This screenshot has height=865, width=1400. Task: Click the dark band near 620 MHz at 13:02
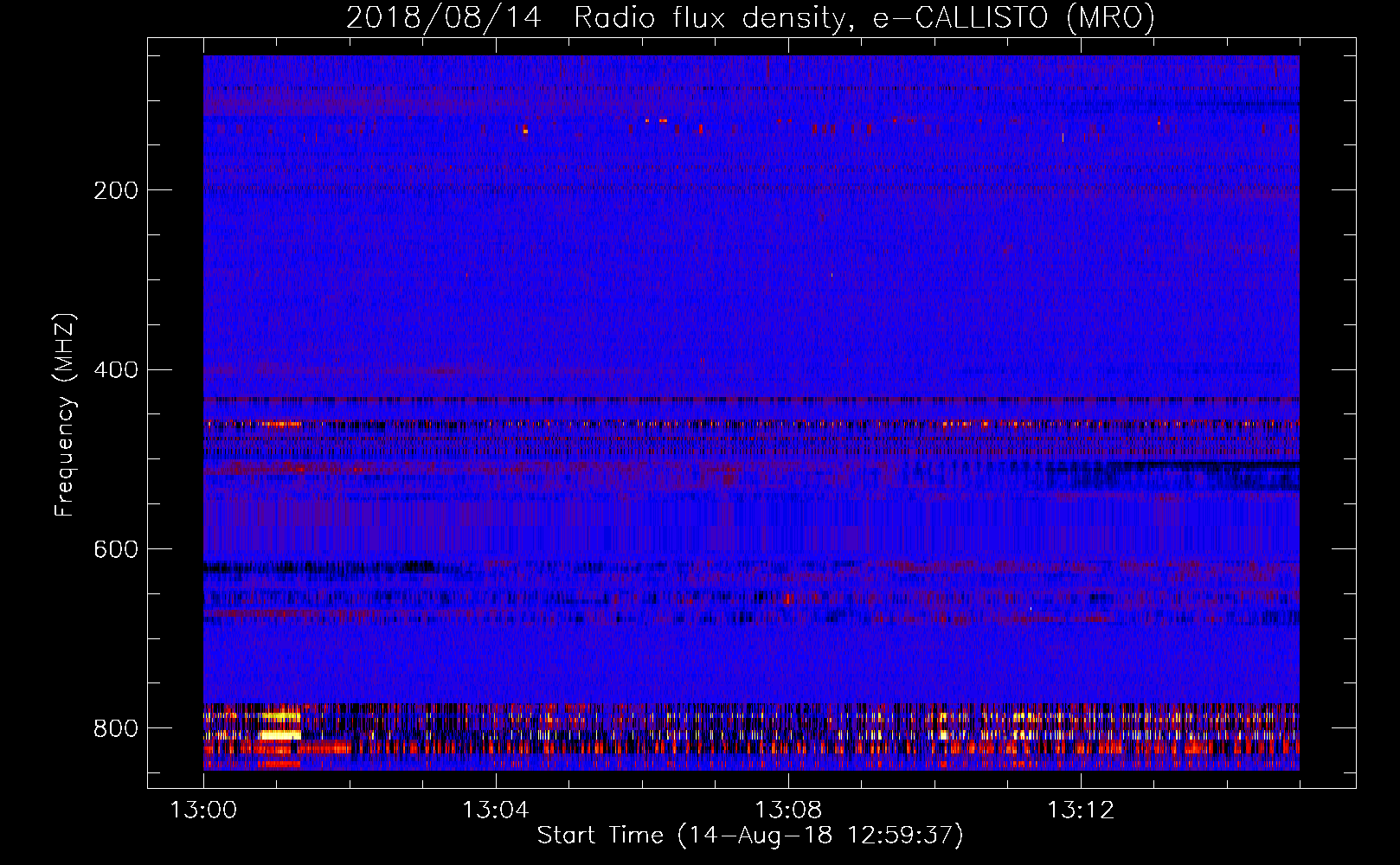(x=320, y=567)
